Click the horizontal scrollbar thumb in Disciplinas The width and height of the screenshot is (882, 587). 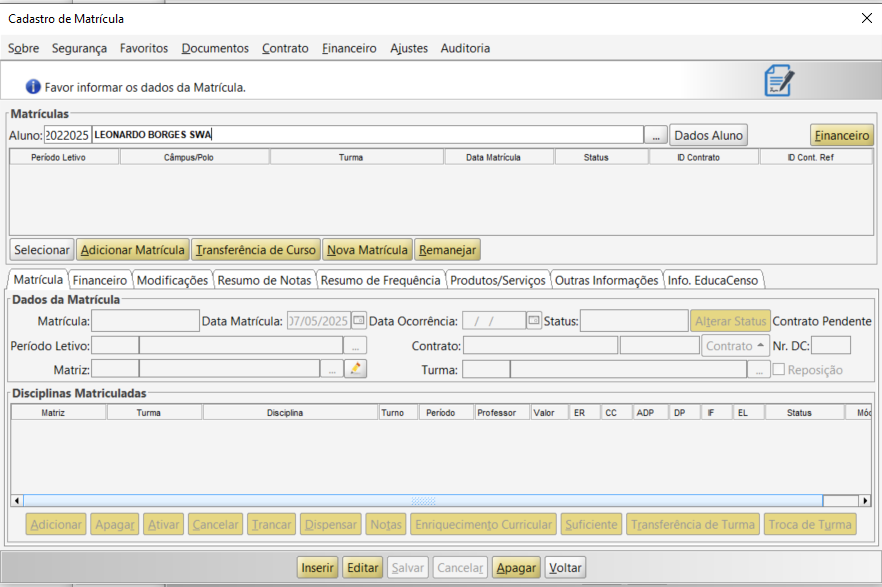[423, 500]
